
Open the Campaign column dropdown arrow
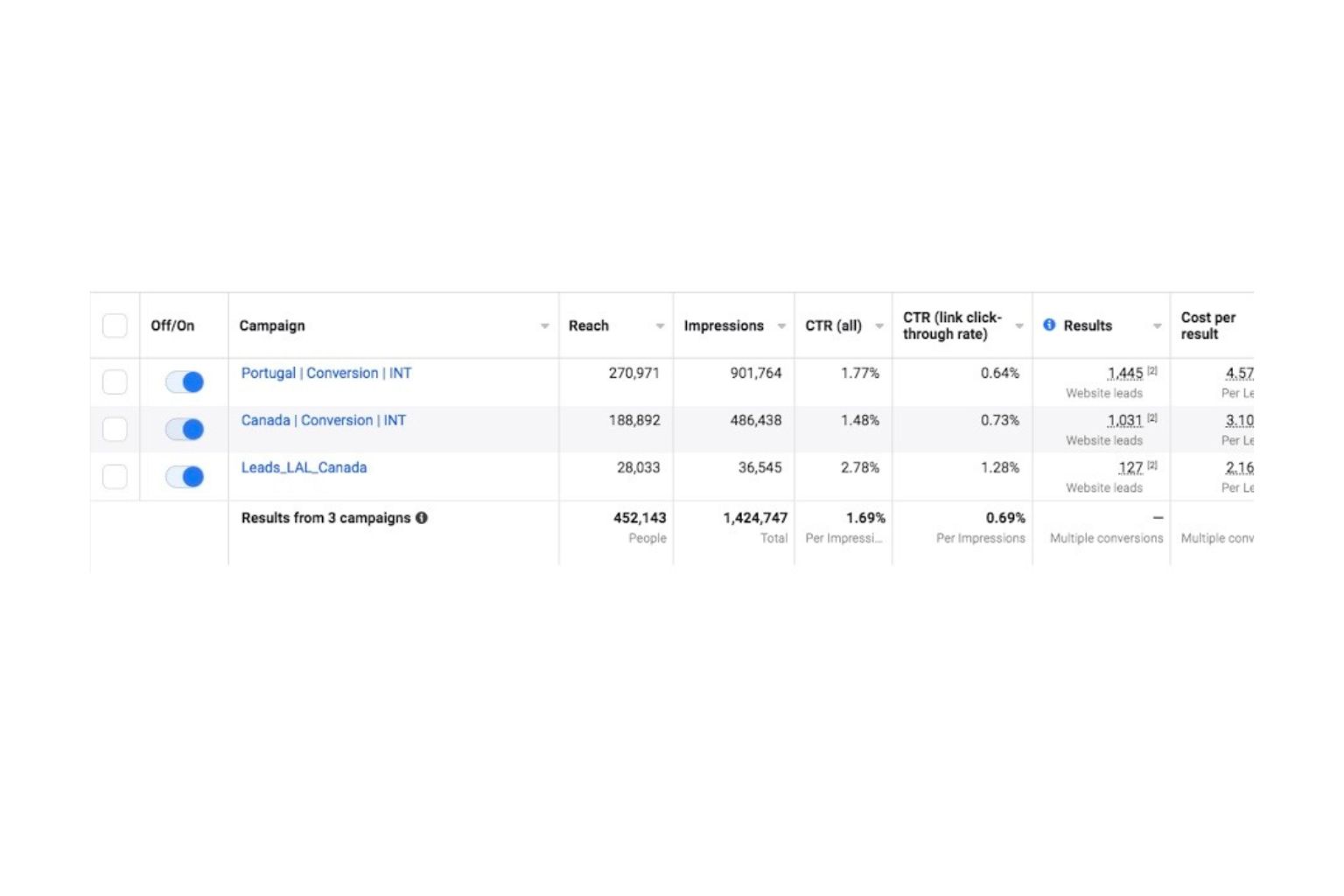[544, 326]
